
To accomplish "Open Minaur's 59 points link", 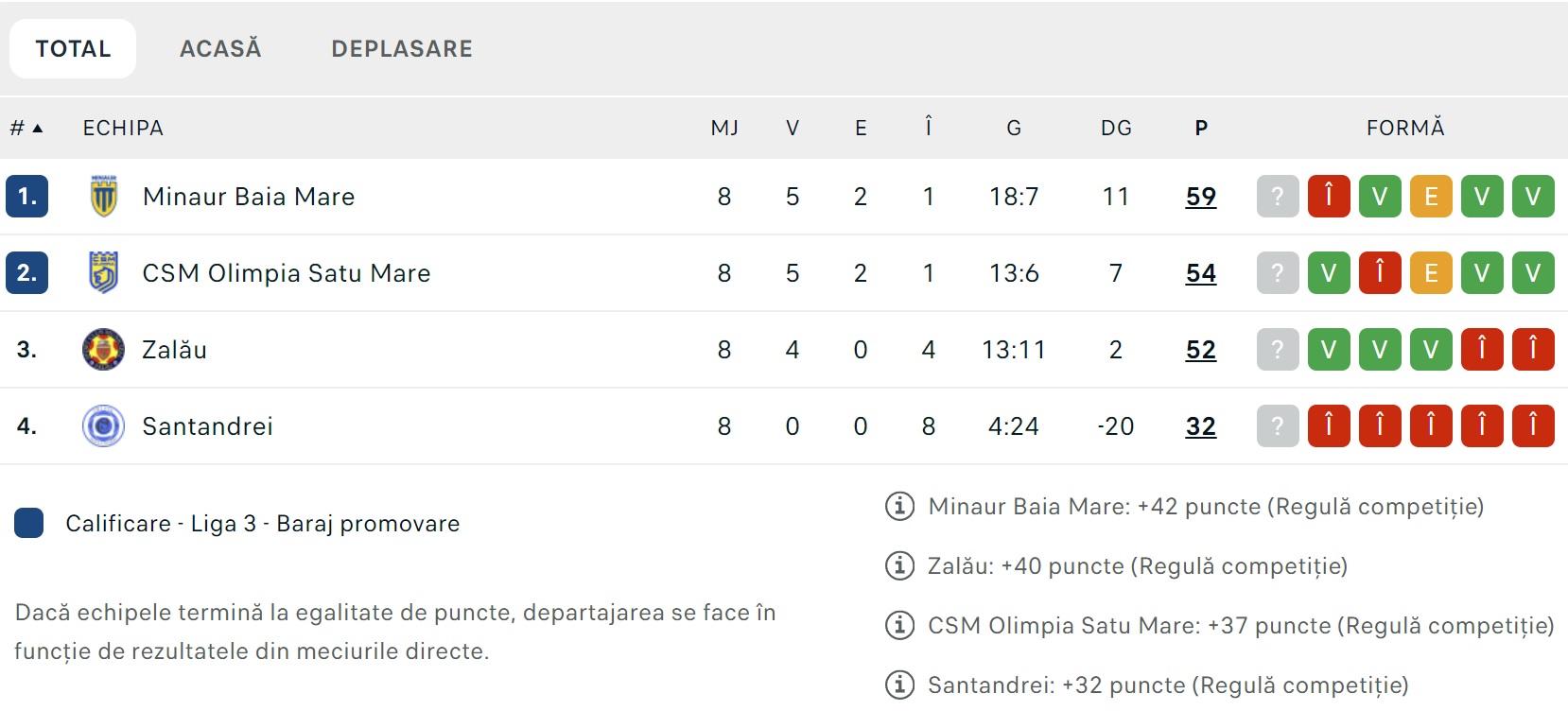I will point(1201,197).
